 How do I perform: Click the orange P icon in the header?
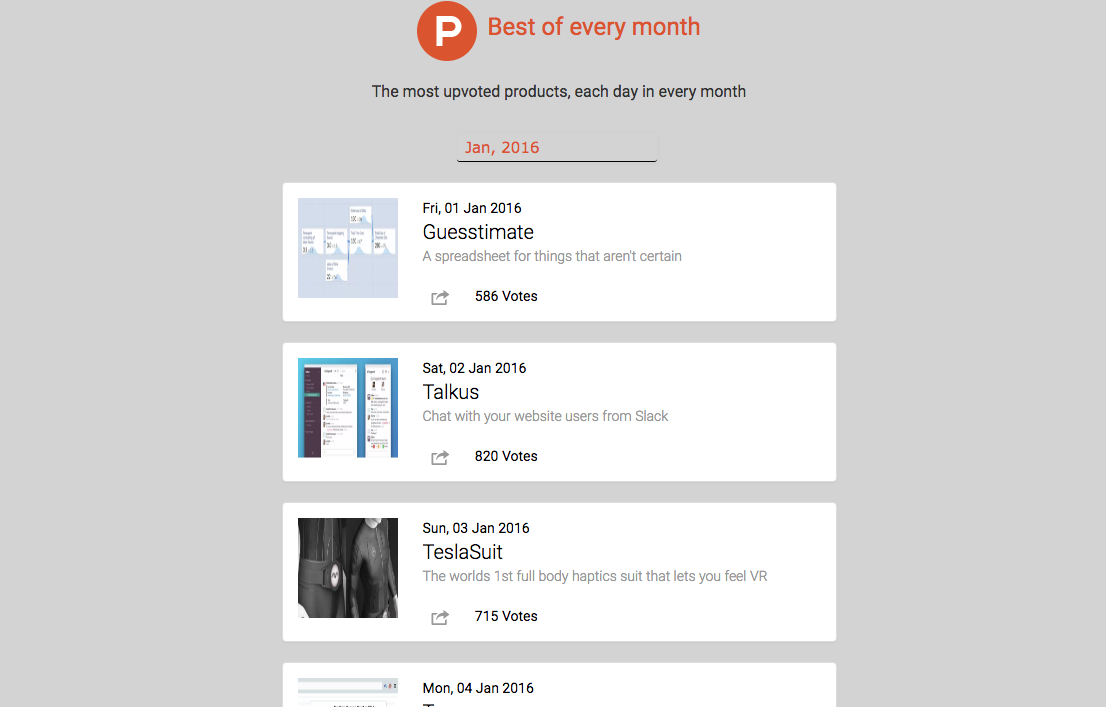pos(447,31)
